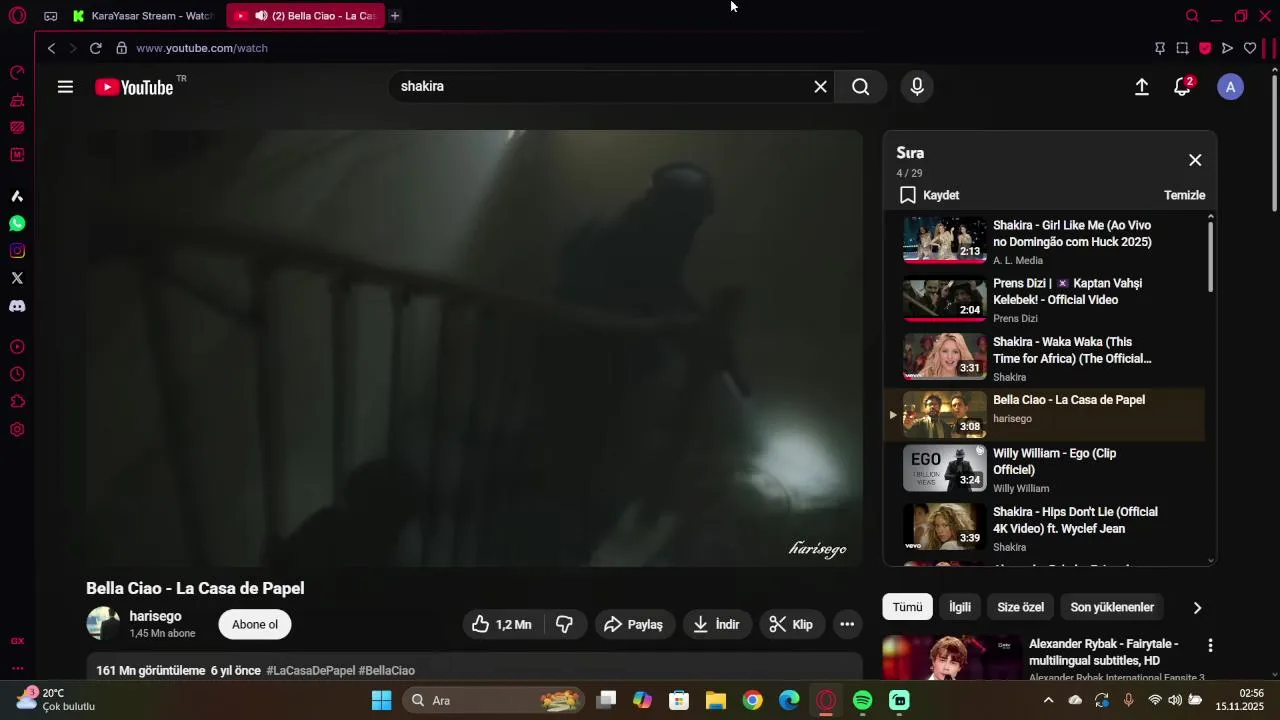Open the account avatar menu

click(1230, 87)
